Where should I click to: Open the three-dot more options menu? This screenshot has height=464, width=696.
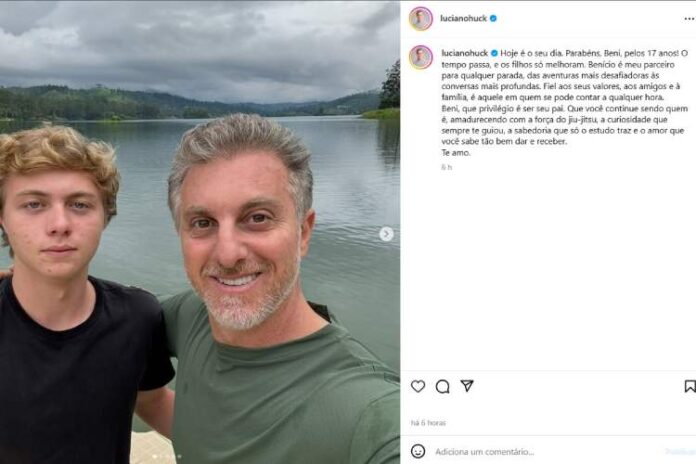point(689,18)
